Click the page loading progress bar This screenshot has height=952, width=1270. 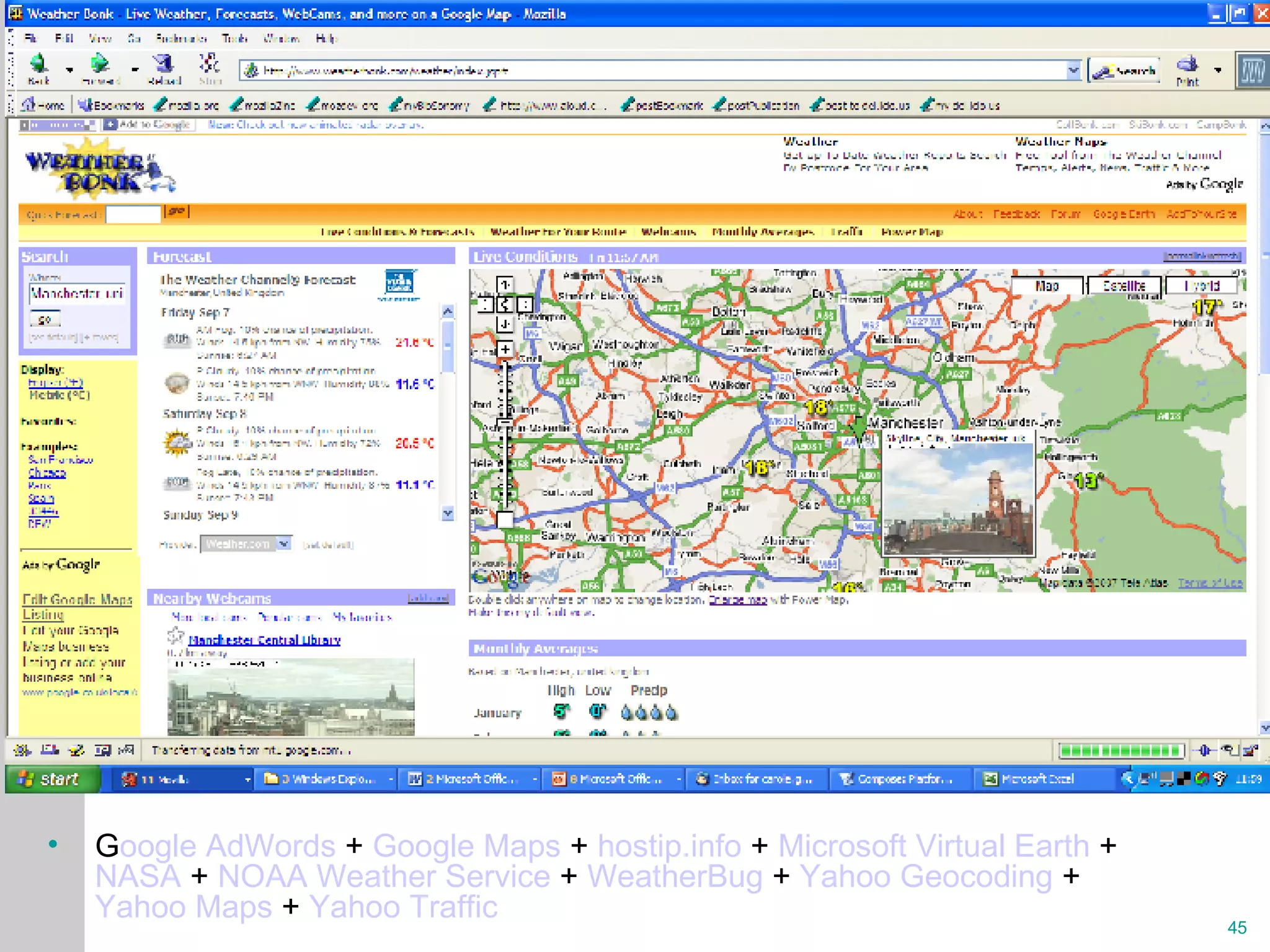point(1122,751)
